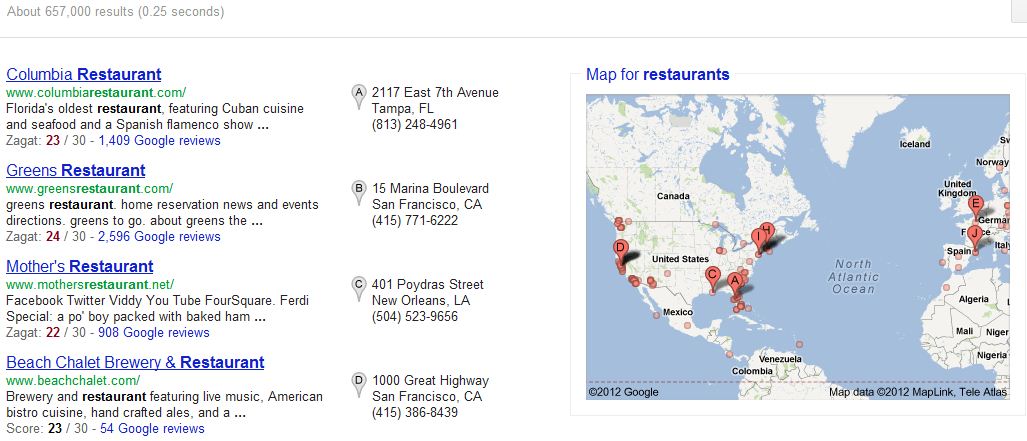Open the Greens Restaurant result title
This screenshot has width=1027, height=441.
click(x=75, y=170)
